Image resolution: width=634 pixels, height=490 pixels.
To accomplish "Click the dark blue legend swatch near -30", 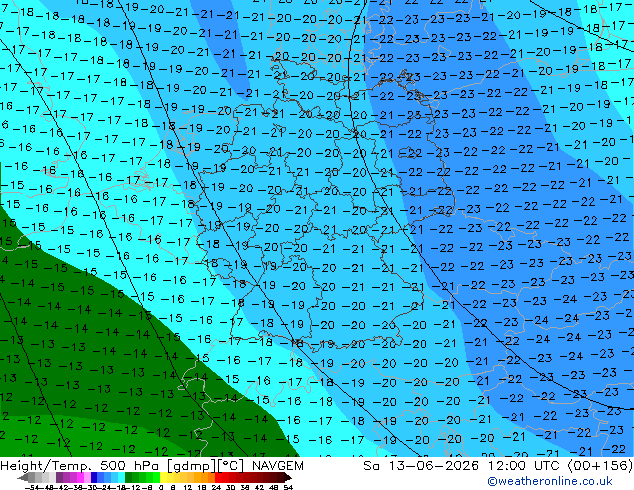I will pos(94,477).
